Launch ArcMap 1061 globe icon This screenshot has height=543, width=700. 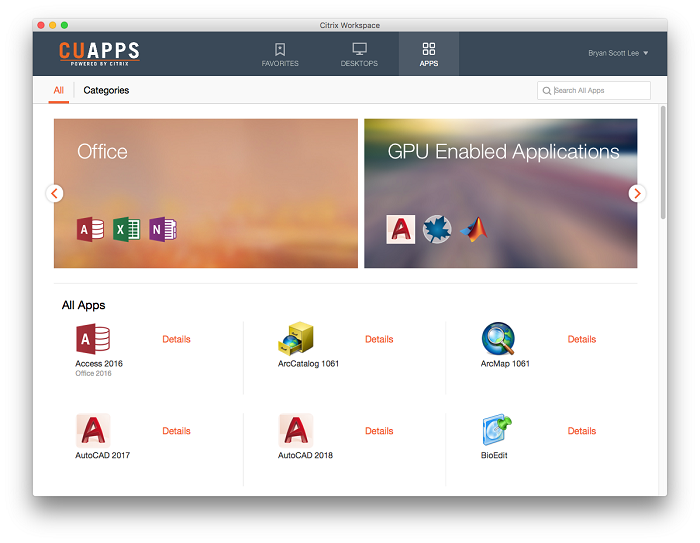coord(498,338)
